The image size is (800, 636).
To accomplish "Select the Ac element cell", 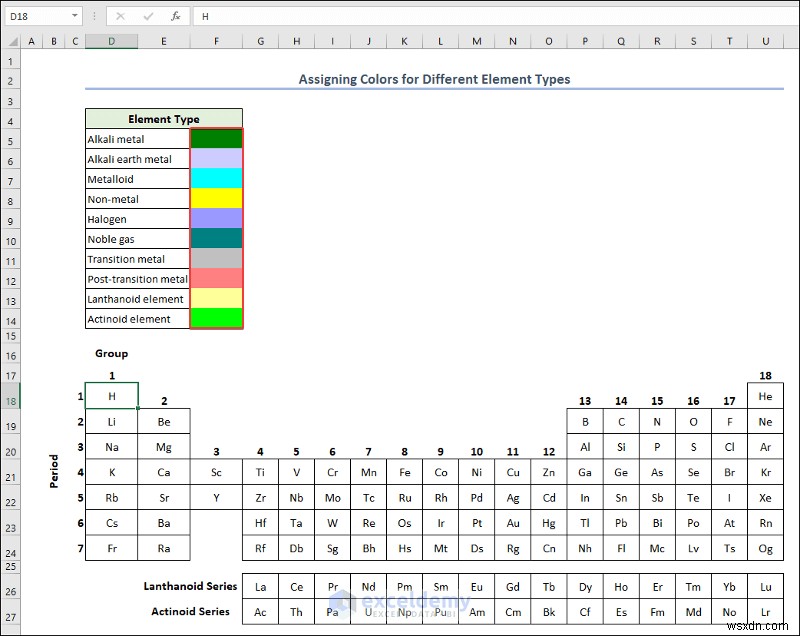I will (x=260, y=612).
